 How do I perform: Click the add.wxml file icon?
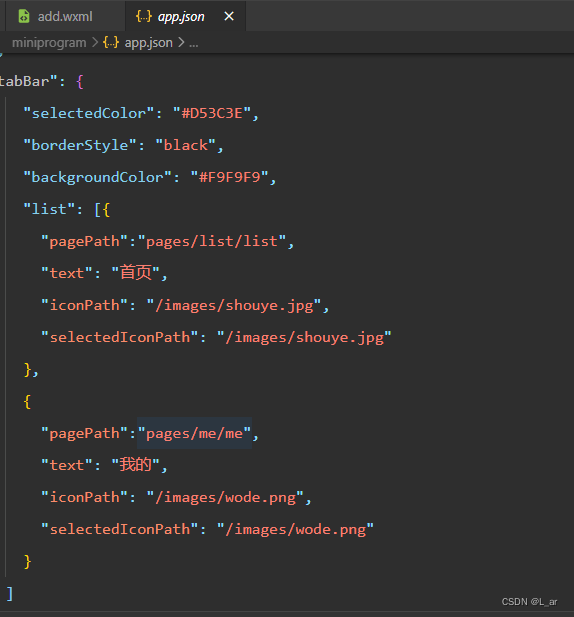24,16
